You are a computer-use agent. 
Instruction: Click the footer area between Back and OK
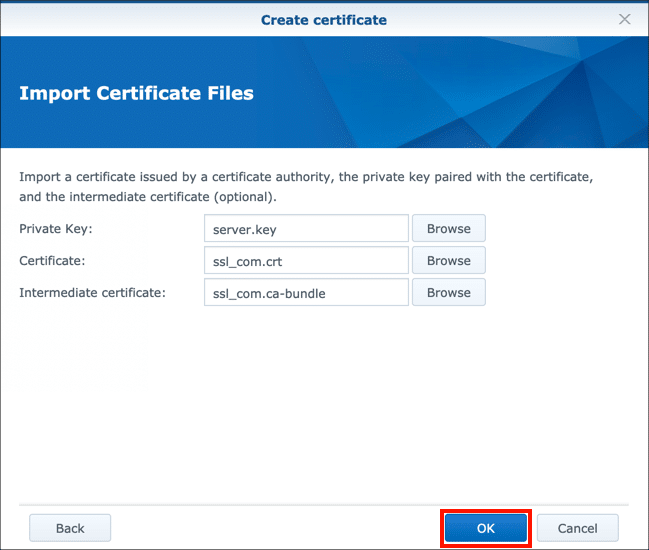[275, 528]
